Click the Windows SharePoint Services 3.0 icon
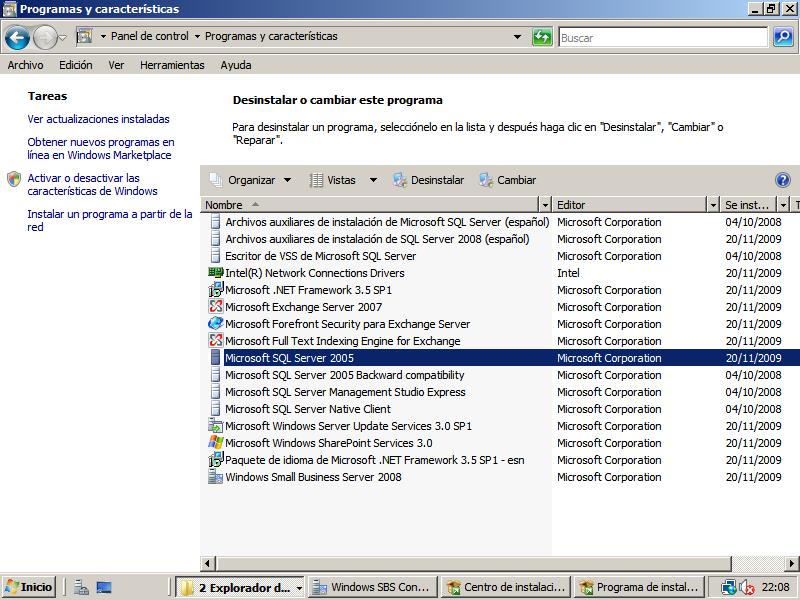The width and height of the screenshot is (800, 600). pos(216,442)
